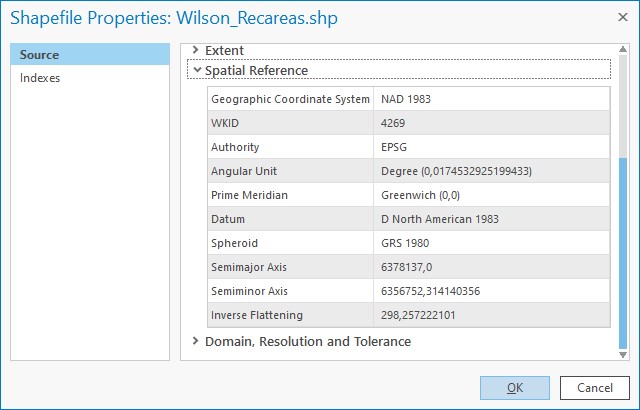This screenshot has height=410, width=640.
Task: Expand Domain, Resolution and Tolerance section
Action: pos(196,341)
